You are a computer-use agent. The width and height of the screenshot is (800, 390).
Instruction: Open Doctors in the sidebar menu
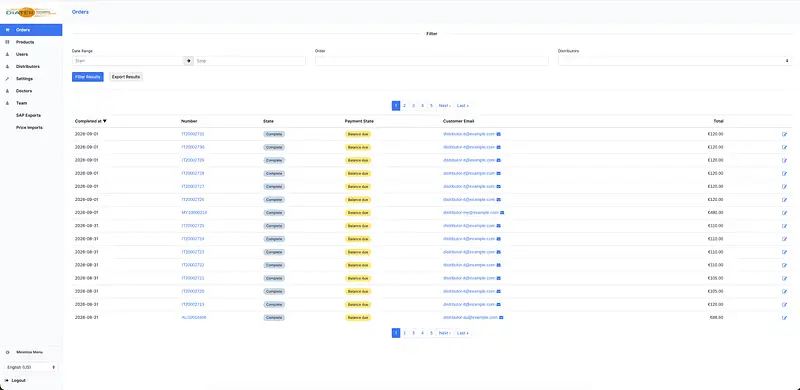click(x=24, y=91)
